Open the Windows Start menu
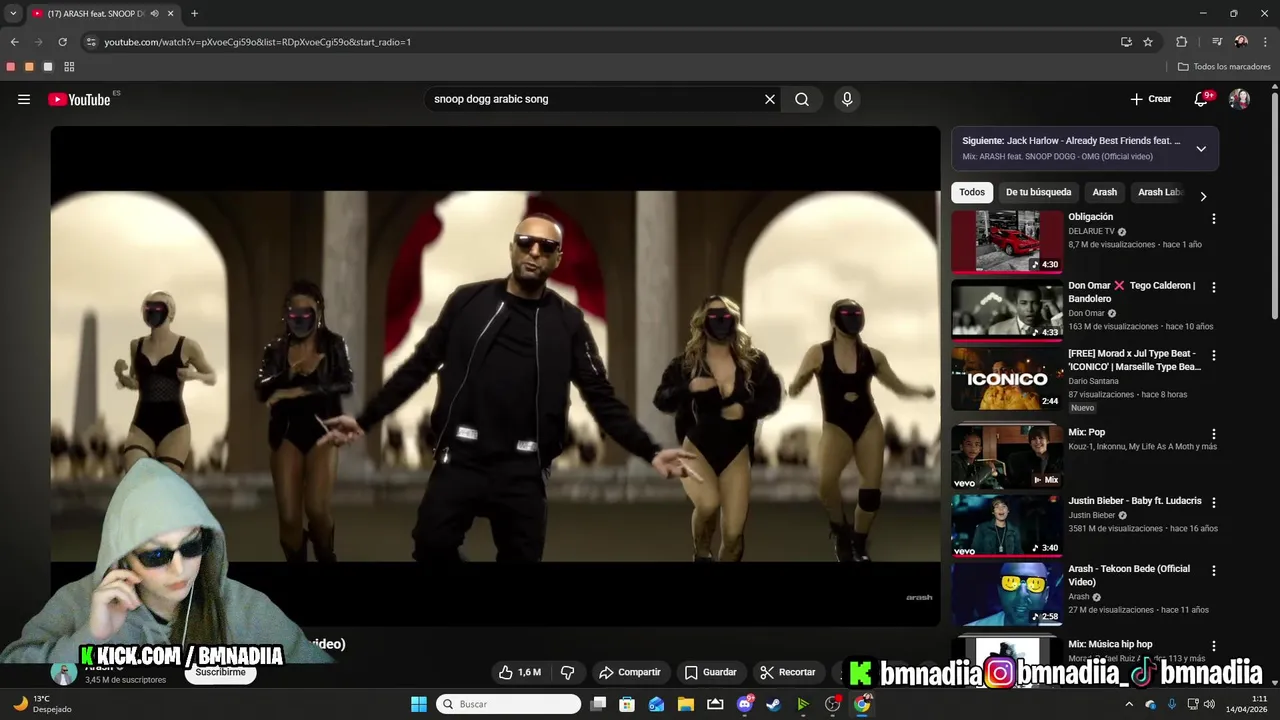1280x720 pixels. click(x=419, y=704)
